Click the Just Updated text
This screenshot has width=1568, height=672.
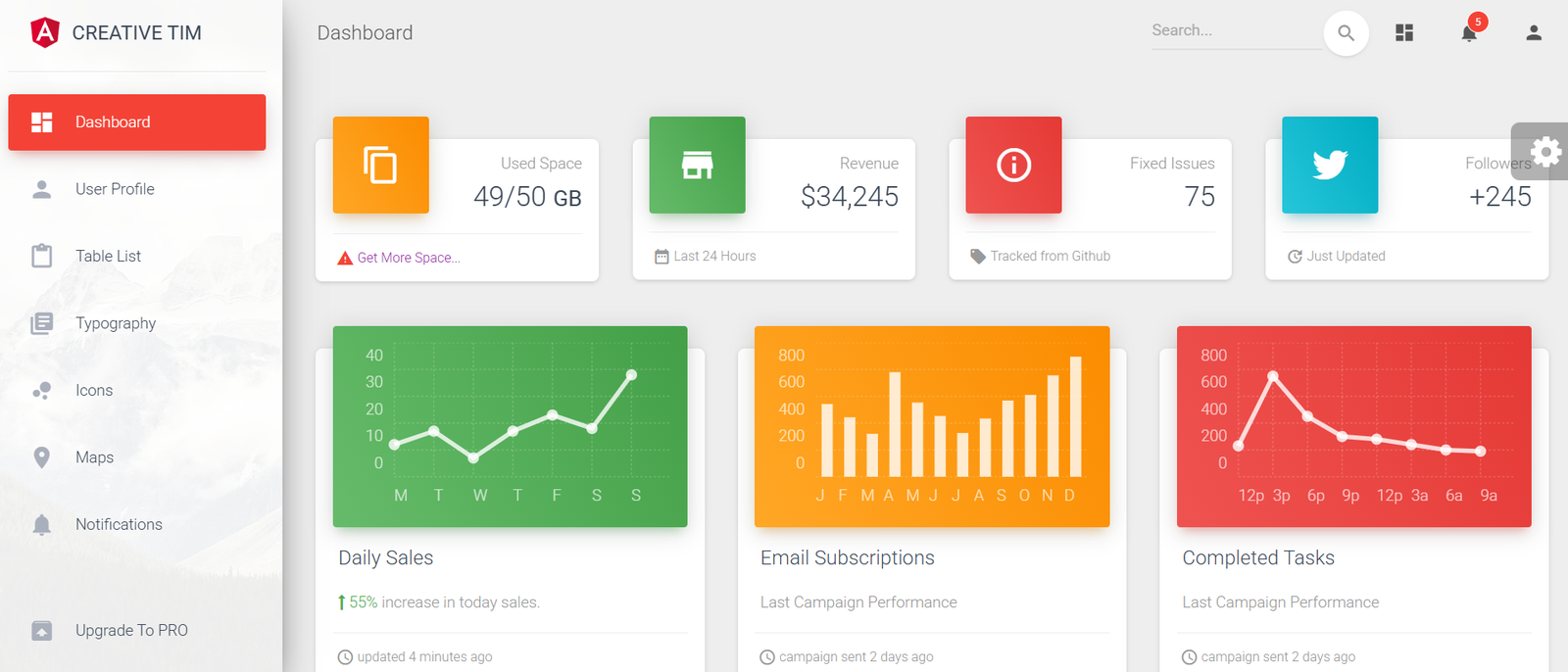click(x=1347, y=257)
